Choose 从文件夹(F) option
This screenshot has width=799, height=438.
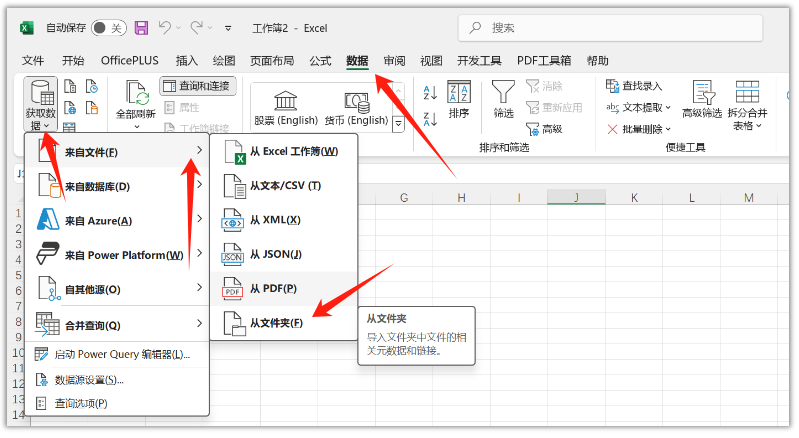coord(284,323)
